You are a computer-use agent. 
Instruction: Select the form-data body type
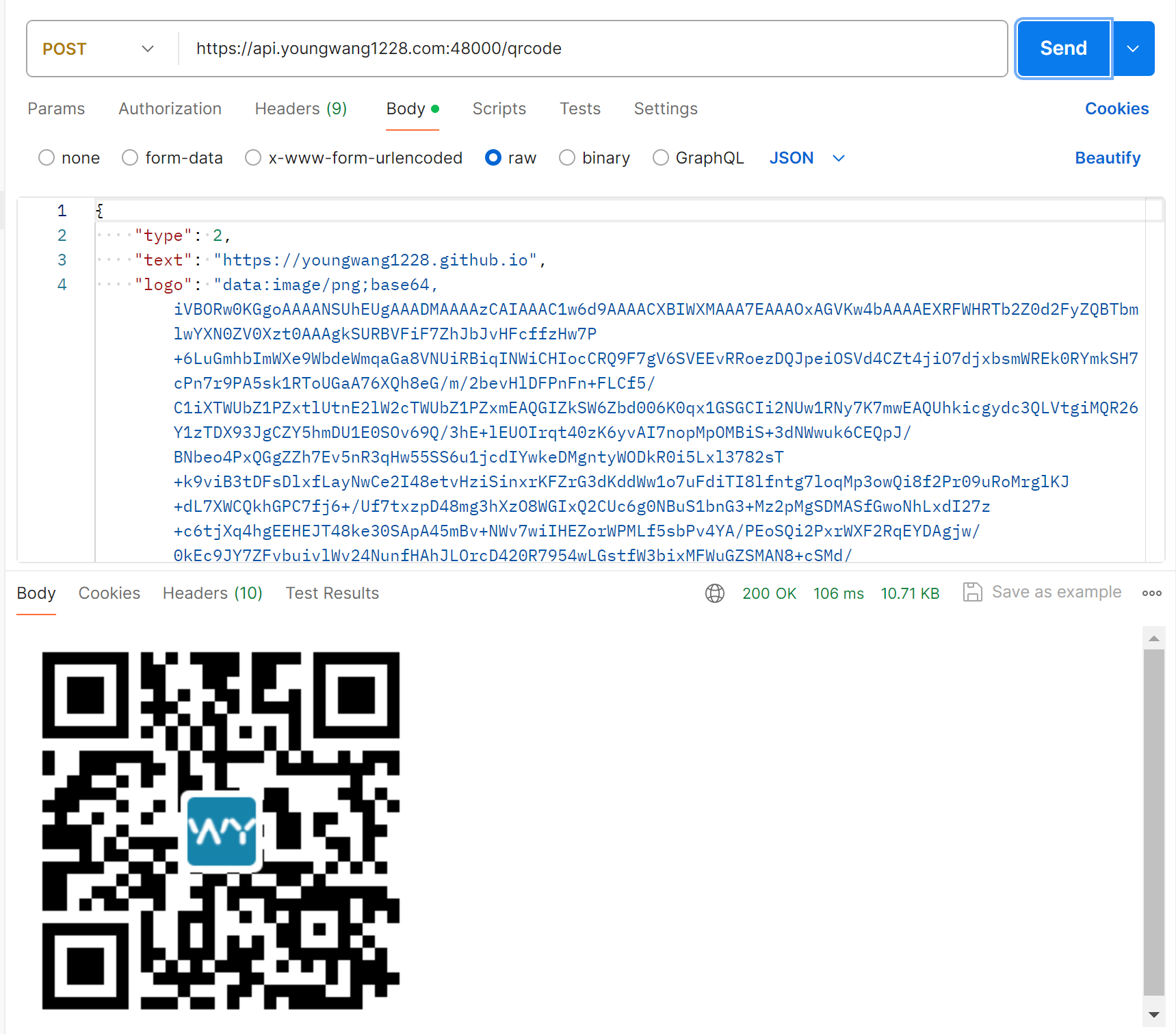pos(129,158)
